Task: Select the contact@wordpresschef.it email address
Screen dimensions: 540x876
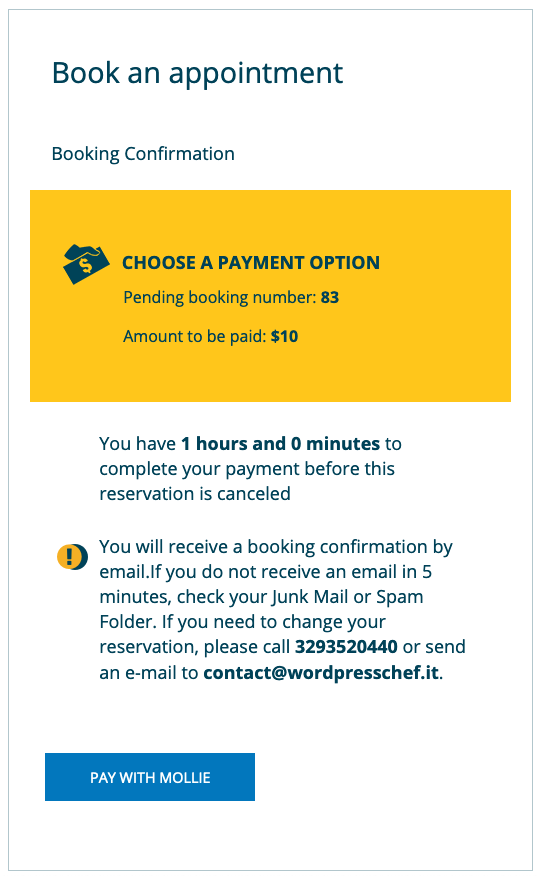Action: coord(321,672)
